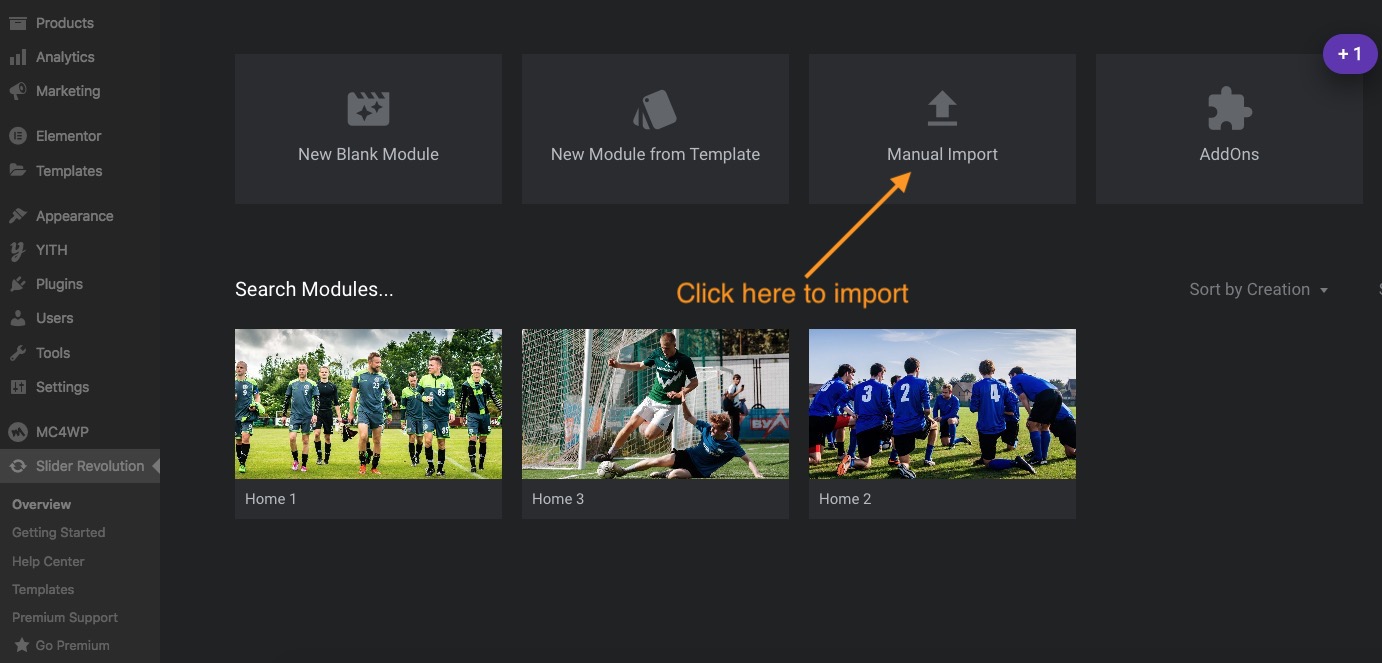Click the Analytics bar chart icon
The width and height of the screenshot is (1382, 663).
(18, 57)
